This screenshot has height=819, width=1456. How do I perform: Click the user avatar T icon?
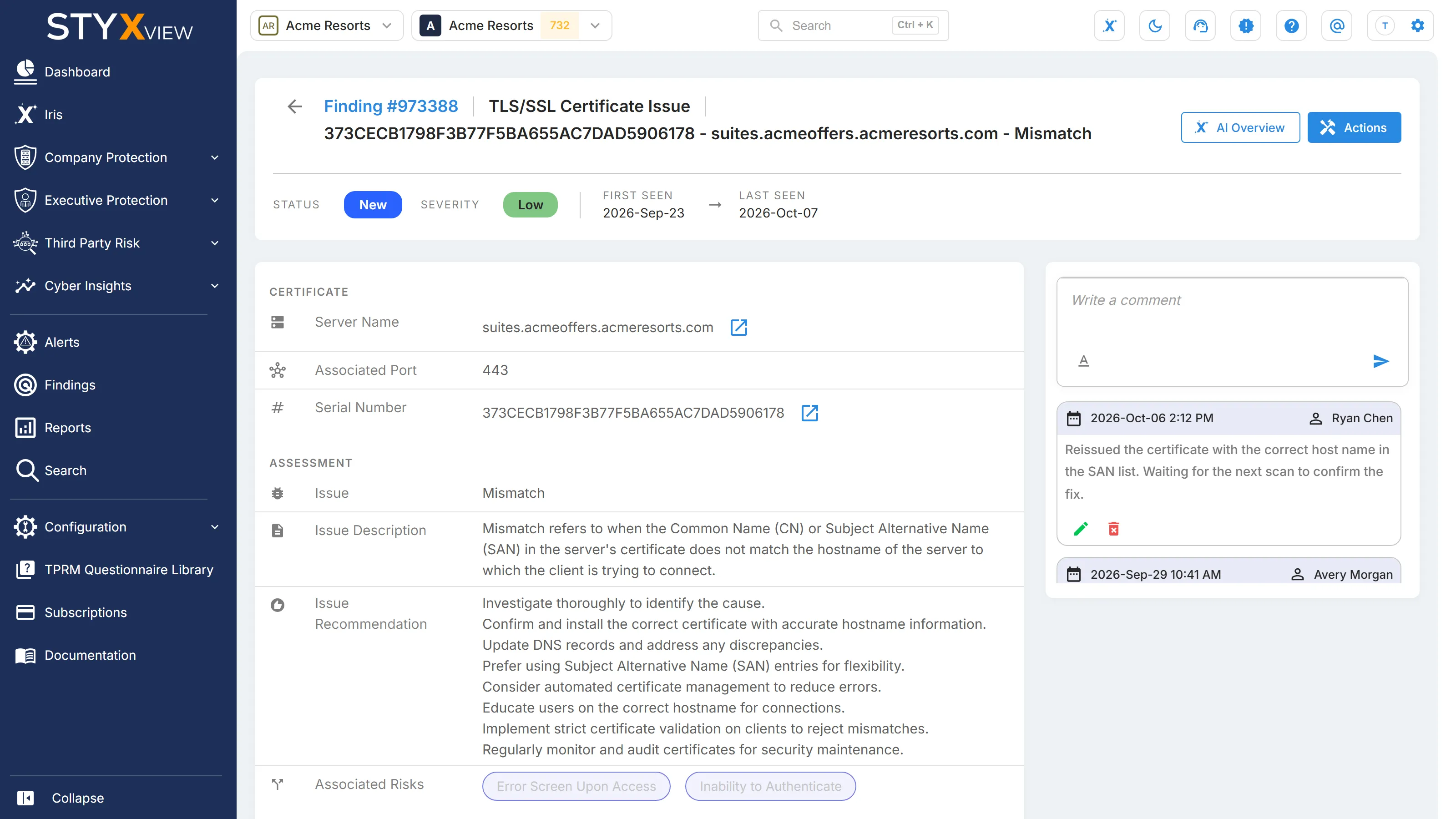(x=1384, y=25)
